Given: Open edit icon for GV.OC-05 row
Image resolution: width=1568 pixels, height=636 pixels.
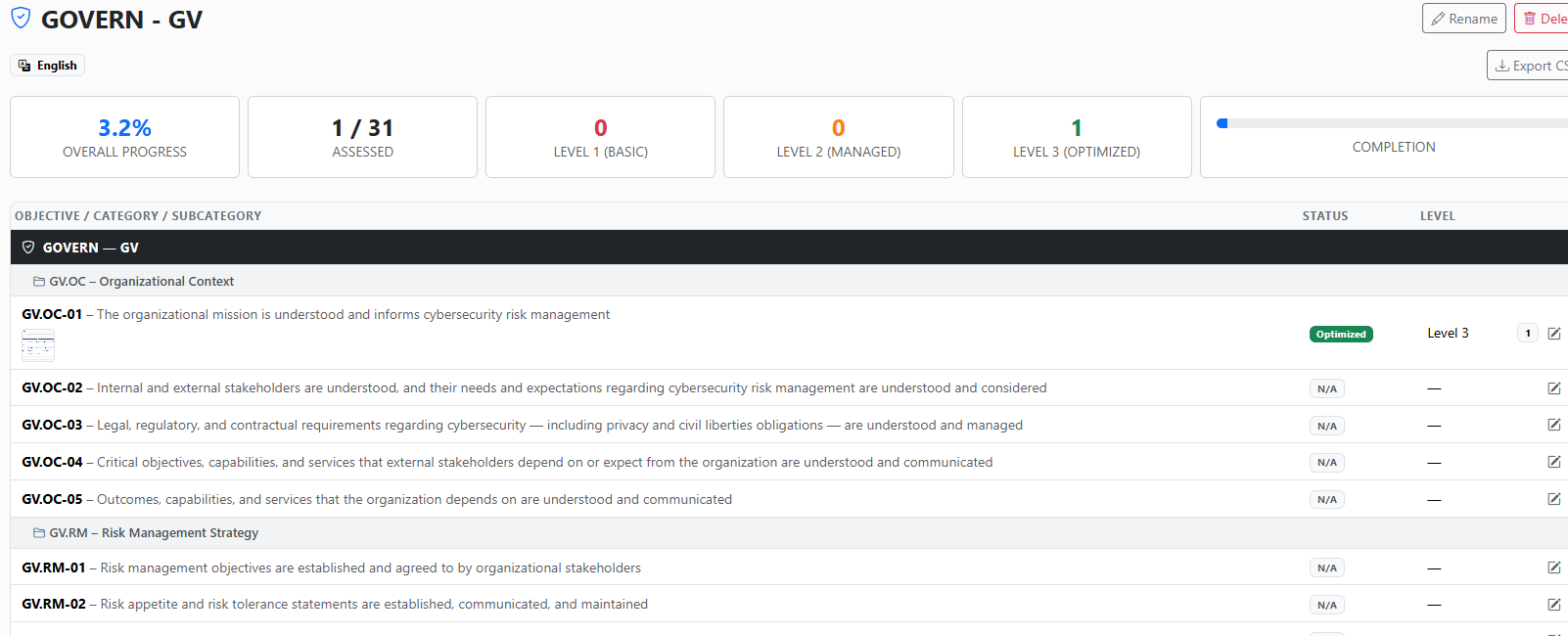Looking at the screenshot, I should point(1554,499).
